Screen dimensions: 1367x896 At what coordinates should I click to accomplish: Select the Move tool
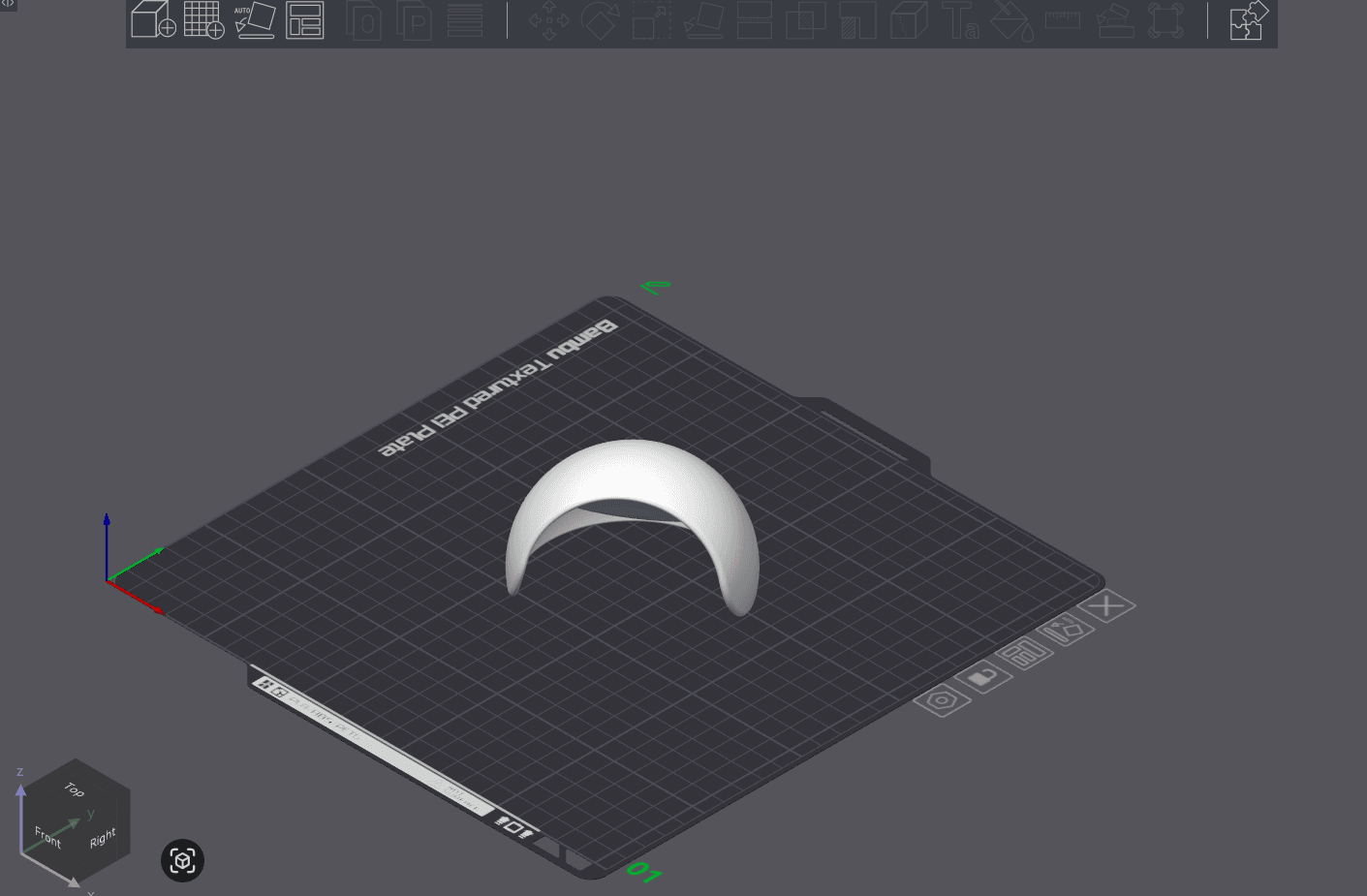tap(549, 19)
